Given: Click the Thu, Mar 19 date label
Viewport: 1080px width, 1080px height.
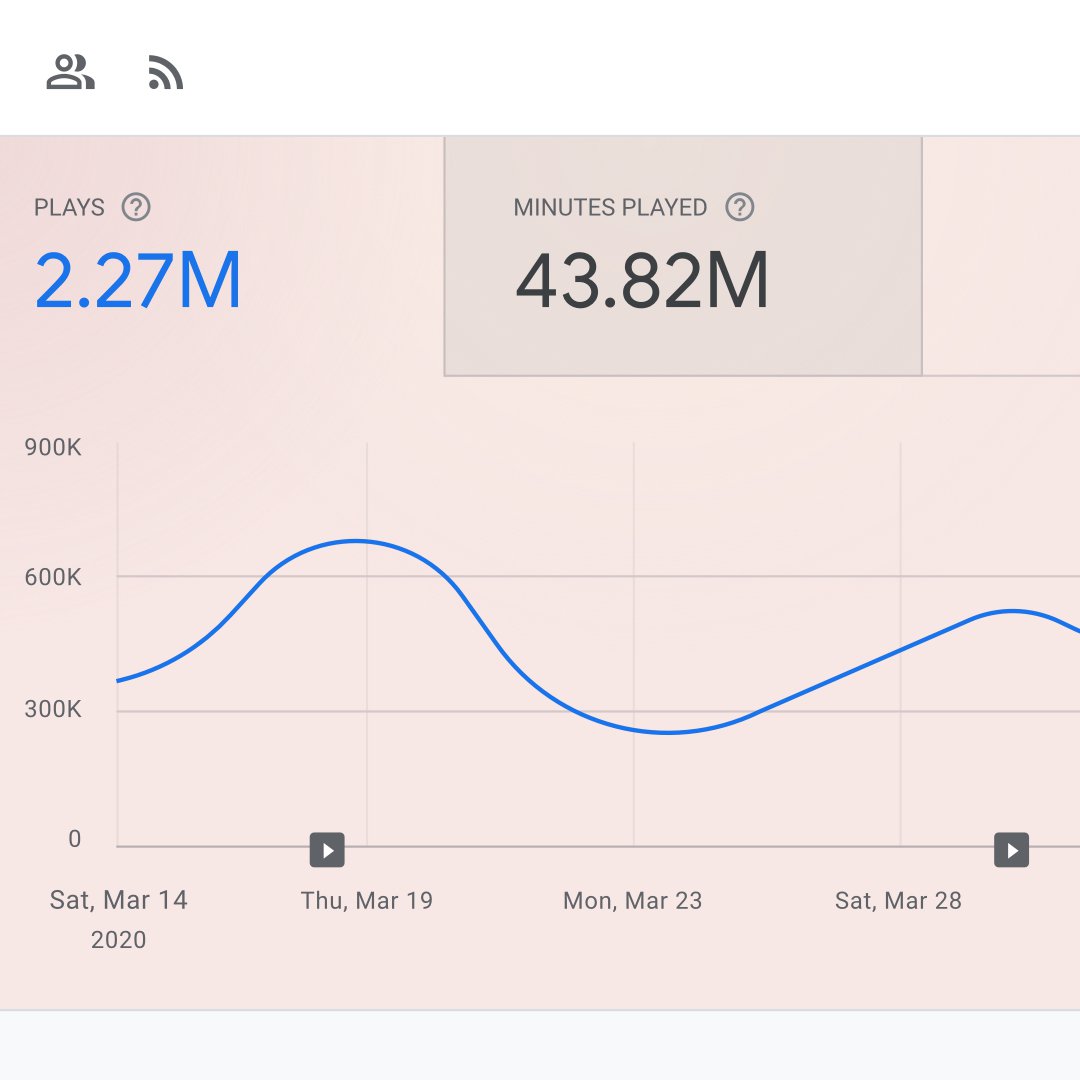Looking at the screenshot, I should [366, 900].
